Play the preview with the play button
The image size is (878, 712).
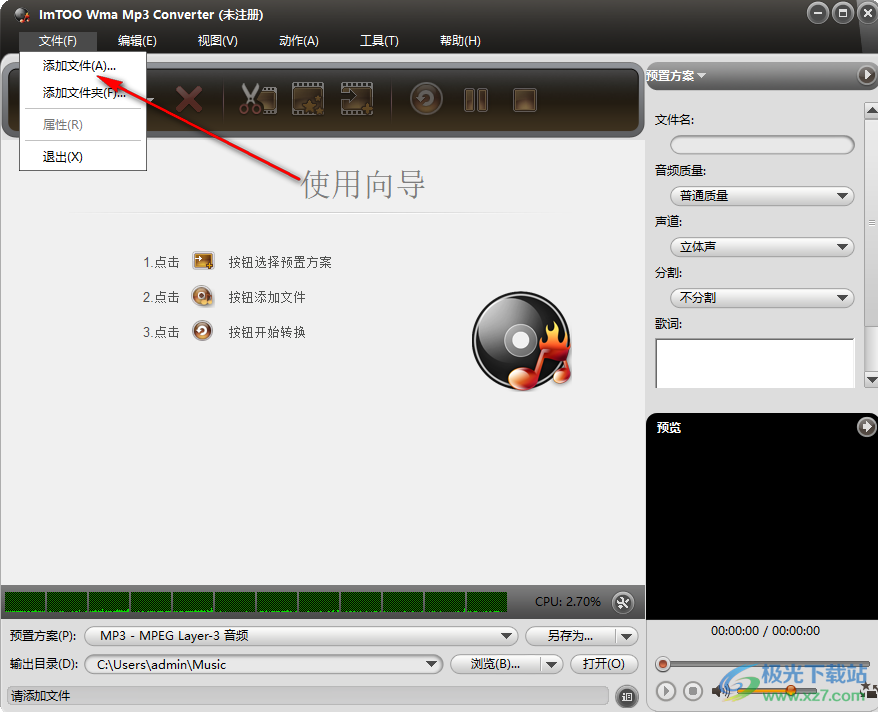(x=666, y=691)
